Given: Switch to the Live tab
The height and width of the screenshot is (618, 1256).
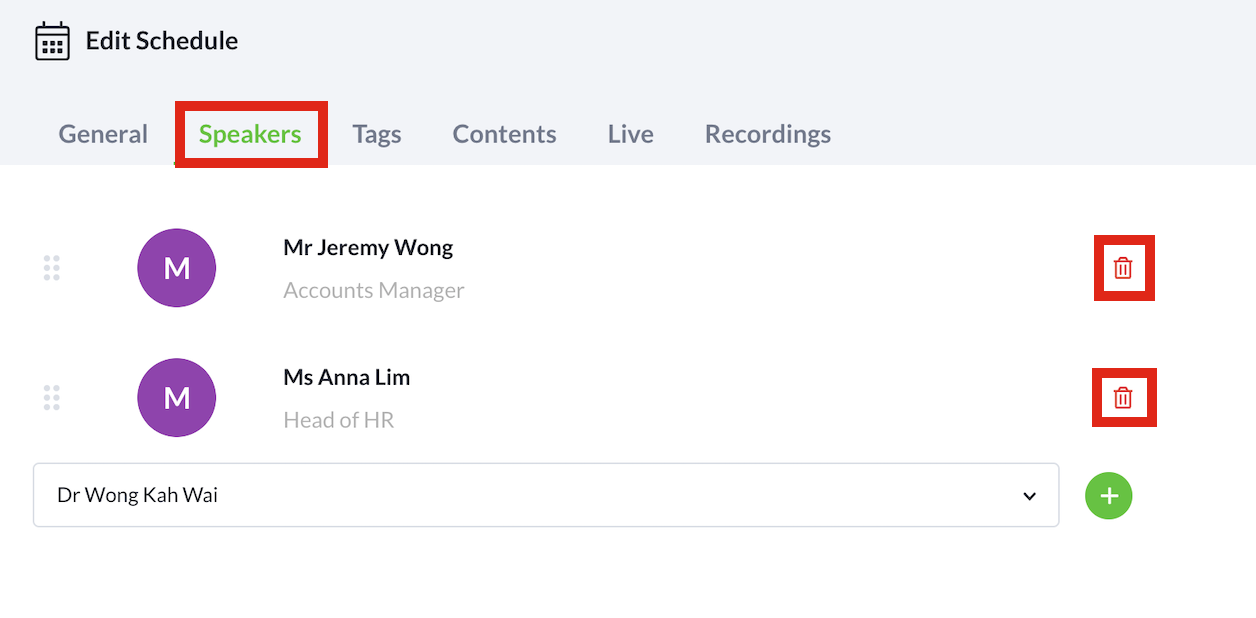Looking at the screenshot, I should (x=631, y=134).
